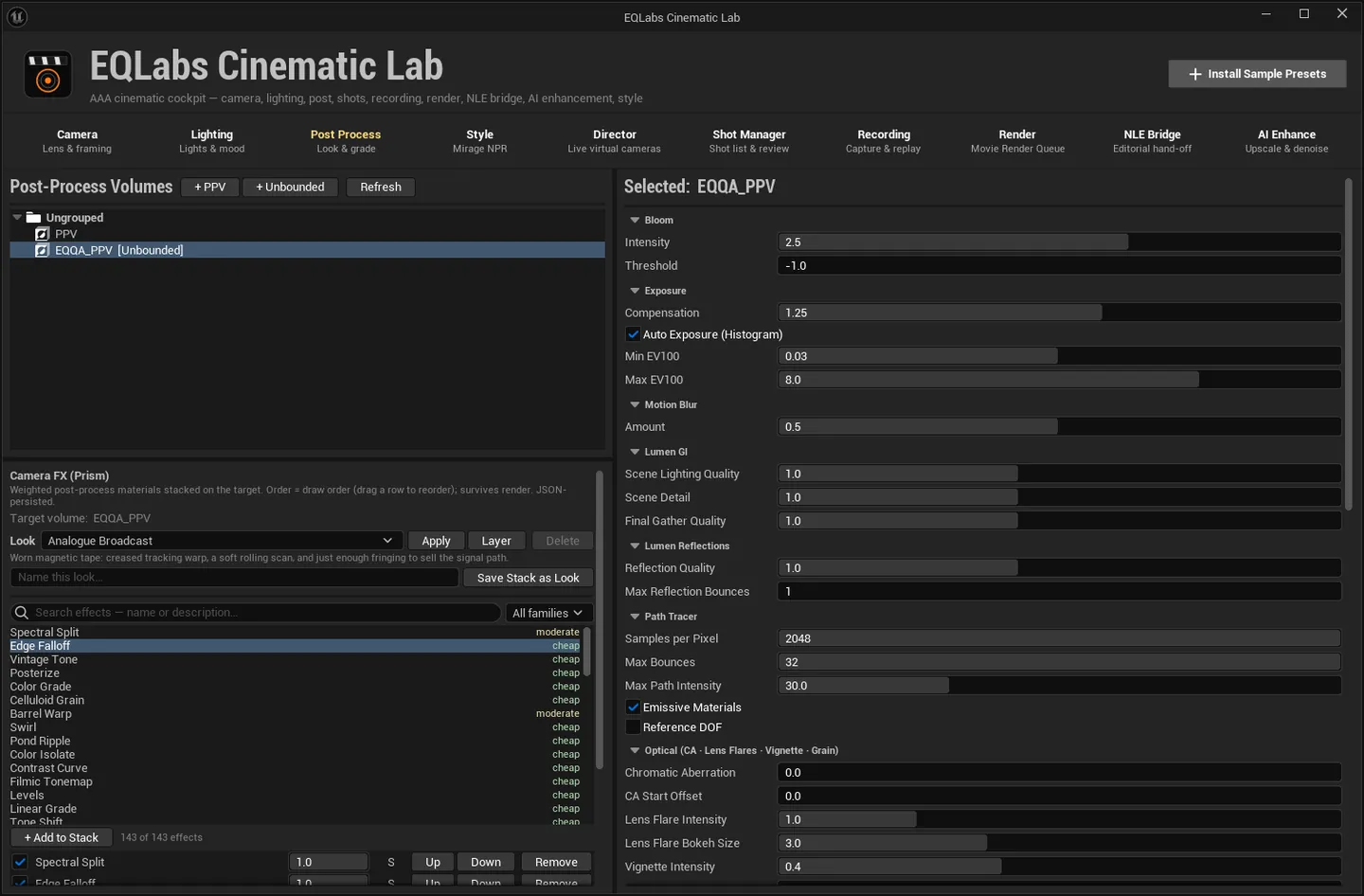Disable the Emissive Materials checkbox

(633, 708)
